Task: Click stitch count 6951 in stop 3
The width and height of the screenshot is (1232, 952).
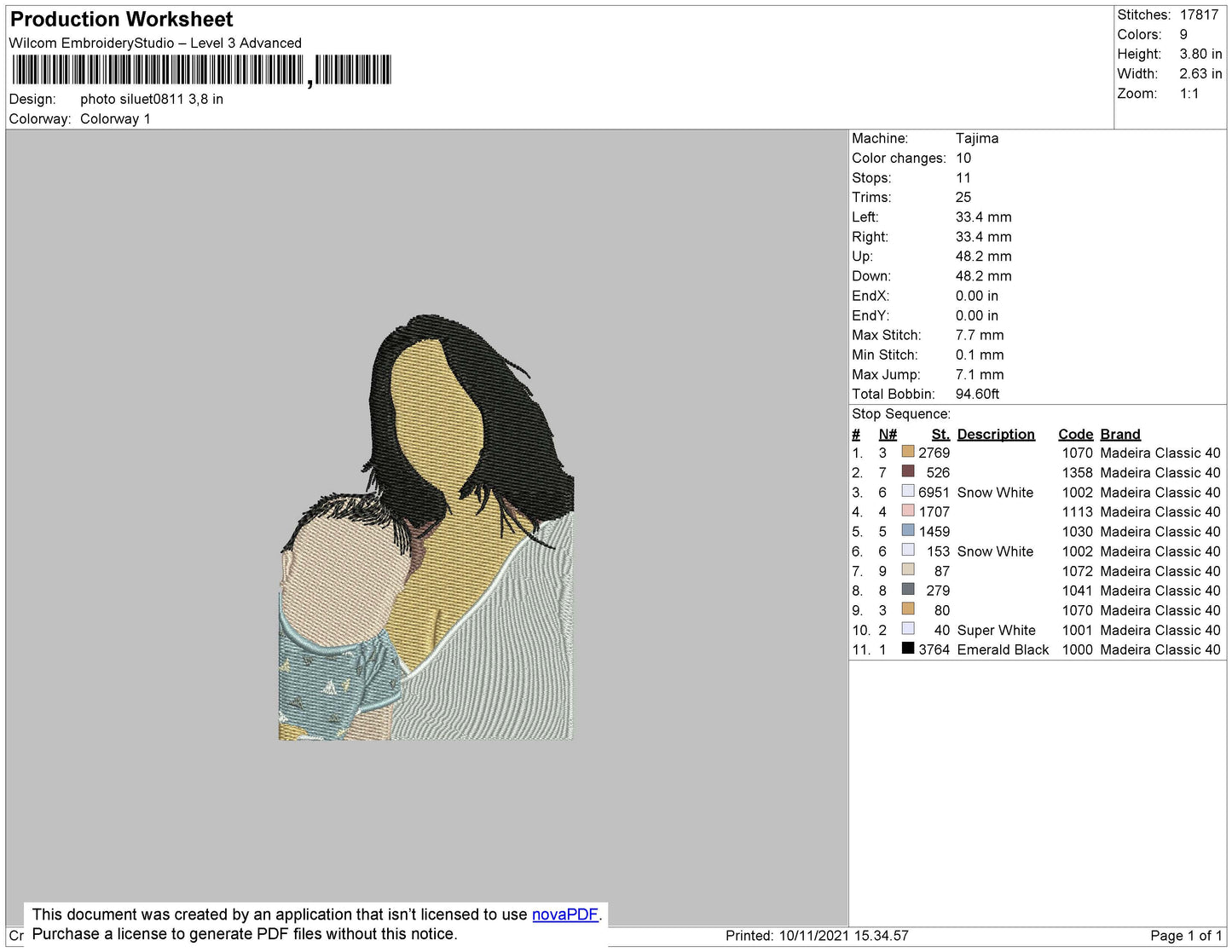Action: coord(934,493)
